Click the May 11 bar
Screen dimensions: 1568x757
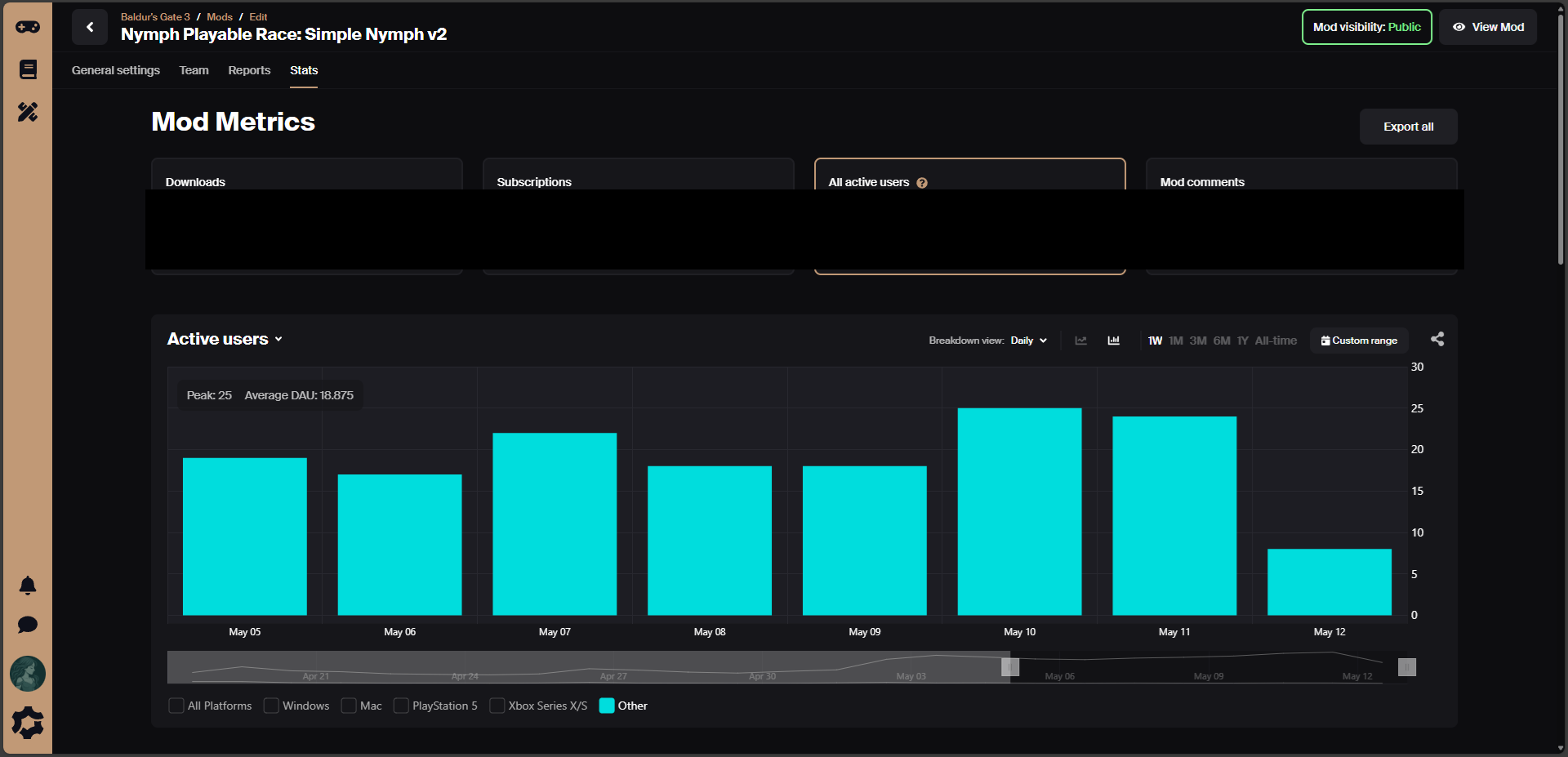pos(1174,516)
